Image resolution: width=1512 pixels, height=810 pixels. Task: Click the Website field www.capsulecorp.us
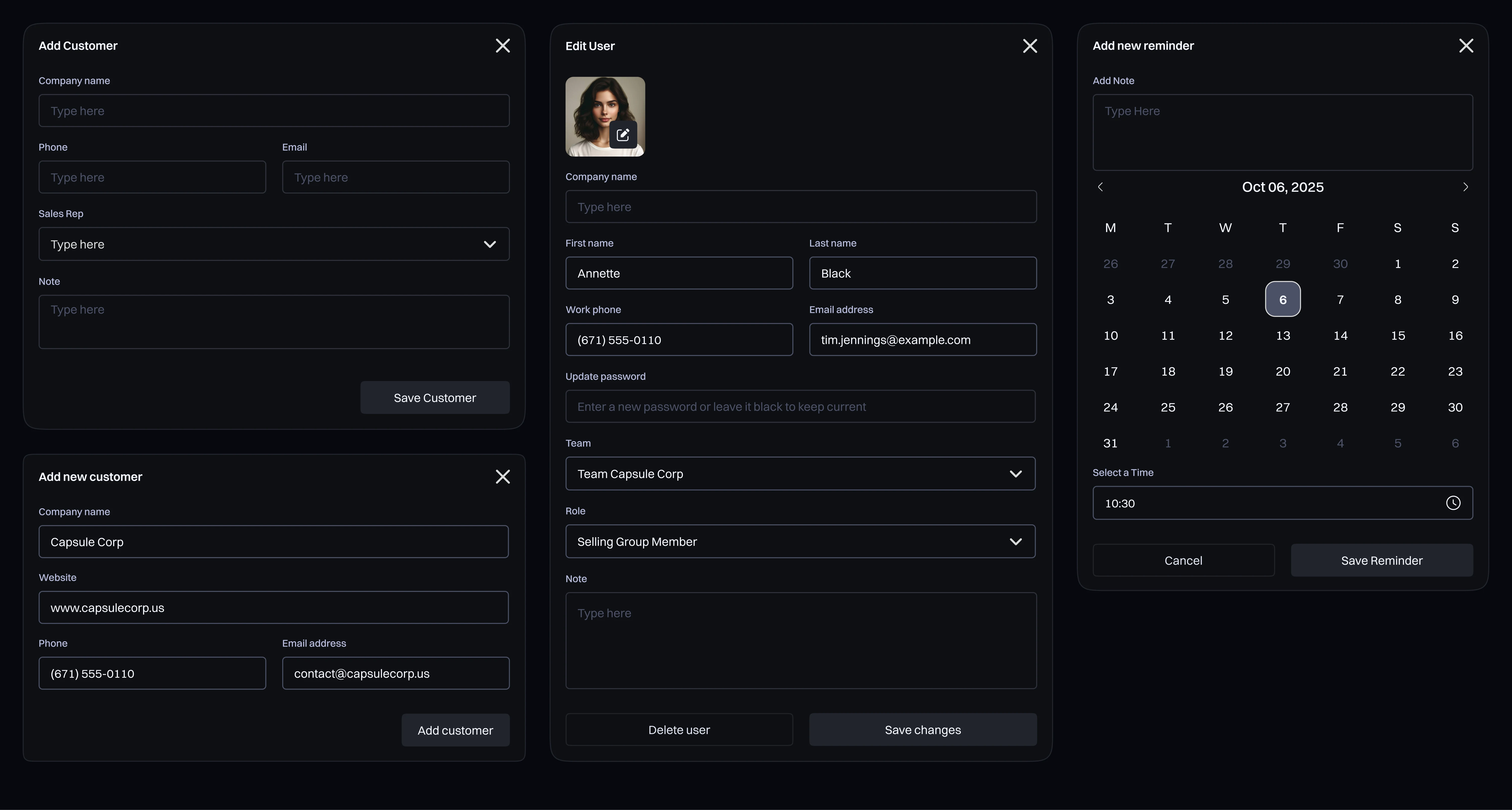pyautogui.click(x=273, y=607)
